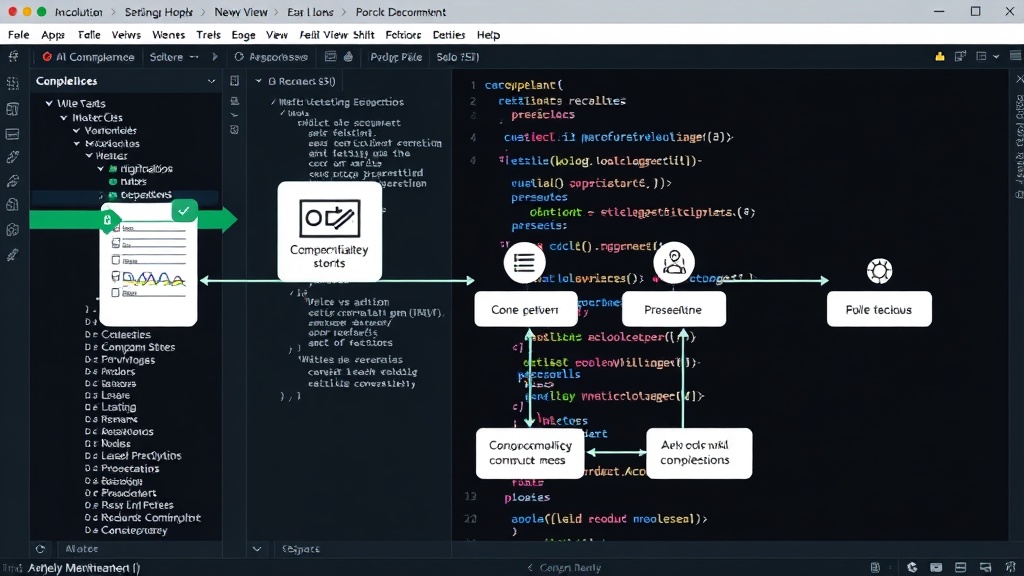Click the first status bar icon at bottom right
The height and width of the screenshot is (576, 1024).
tap(875, 568)
